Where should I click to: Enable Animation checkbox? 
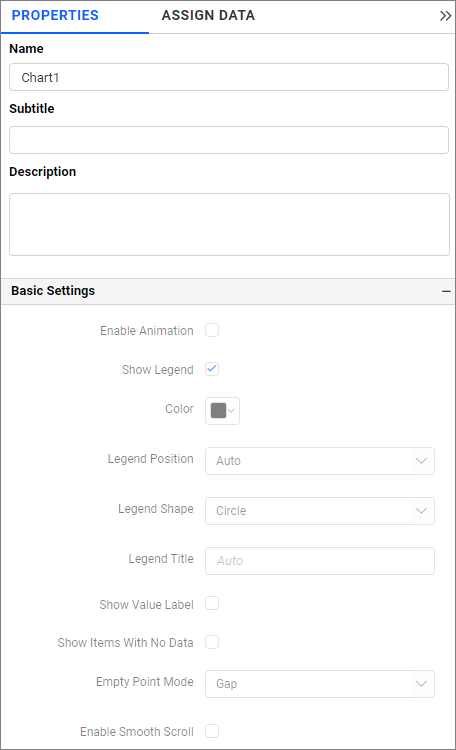click(x=212, y=330)
